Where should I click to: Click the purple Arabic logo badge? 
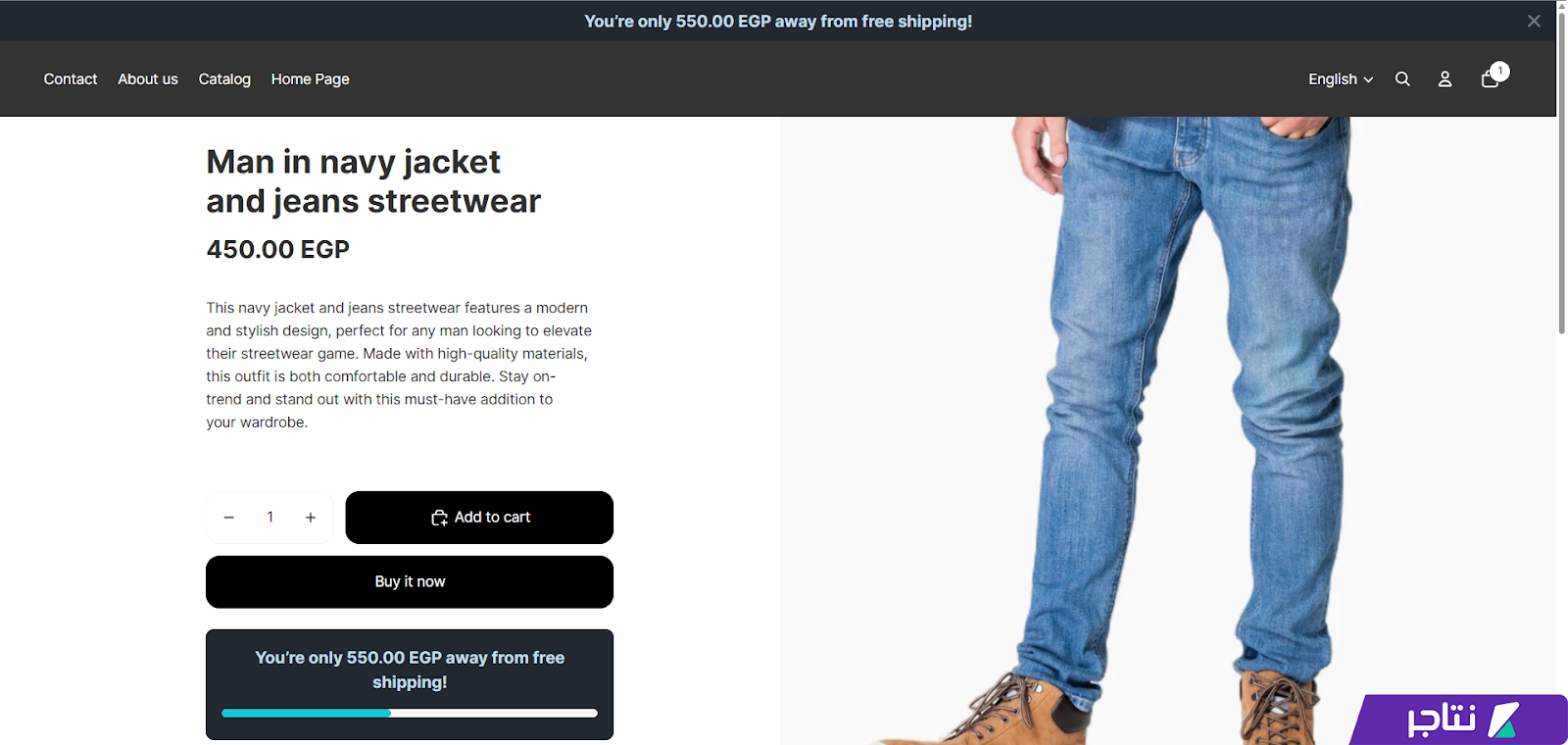tap(1460, 720)
